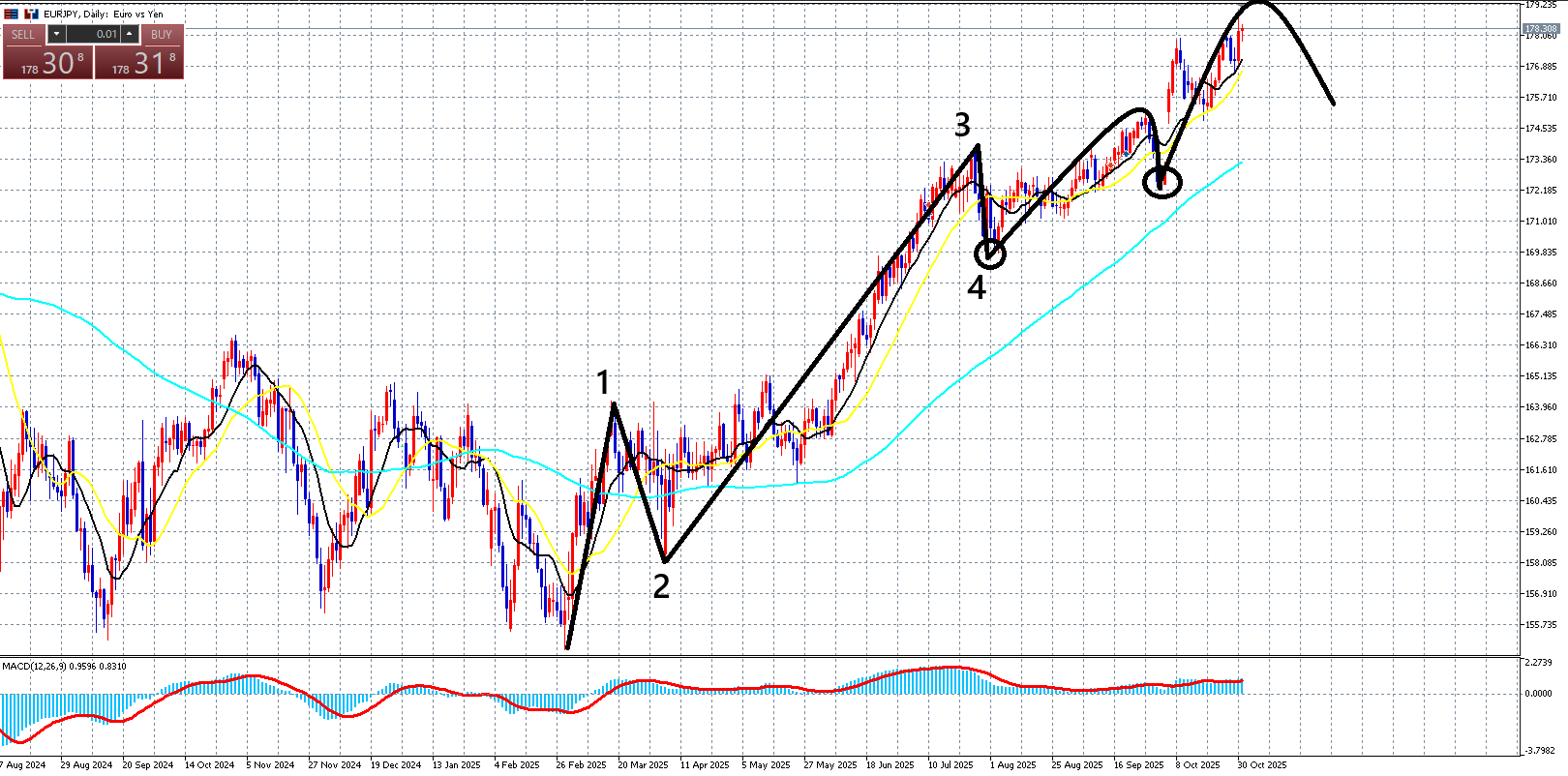
Task: Click the 0.0000 level on MACD scale
Action: 1539,693
